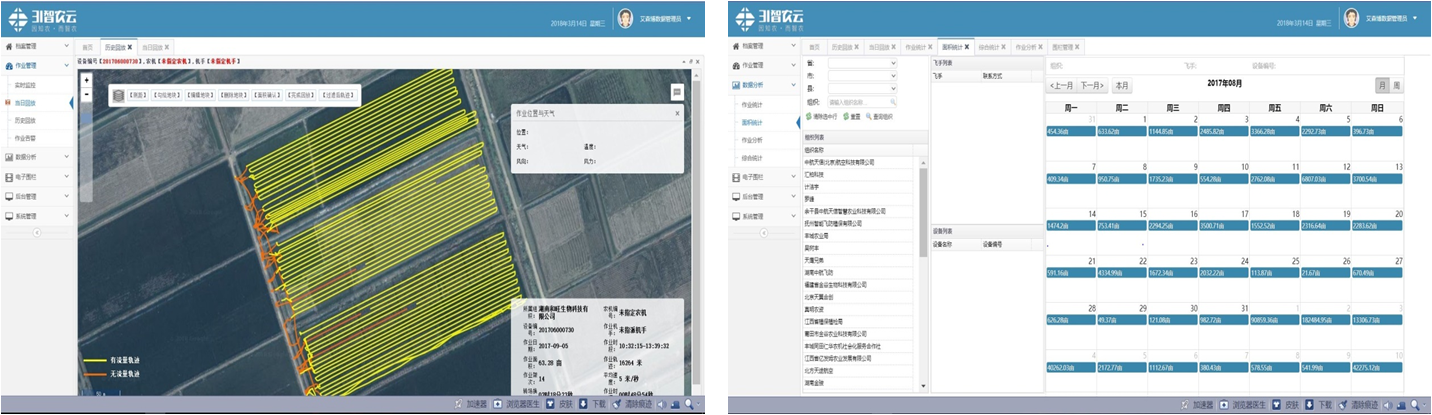Select 历史回放 in the left sidebar menu
This screenshot has height=415, width=1432.
pos(27,120)
